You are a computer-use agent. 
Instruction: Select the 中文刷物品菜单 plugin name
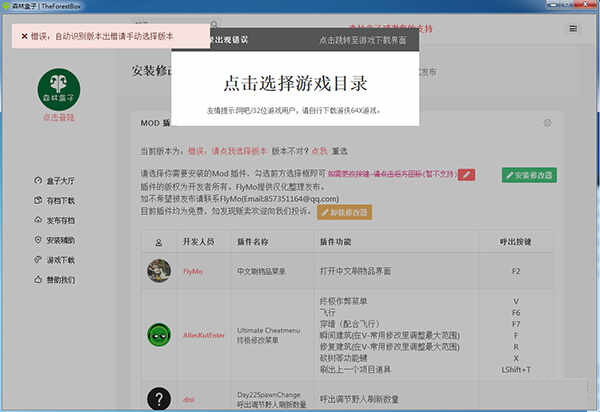click(x=261, y=271)
